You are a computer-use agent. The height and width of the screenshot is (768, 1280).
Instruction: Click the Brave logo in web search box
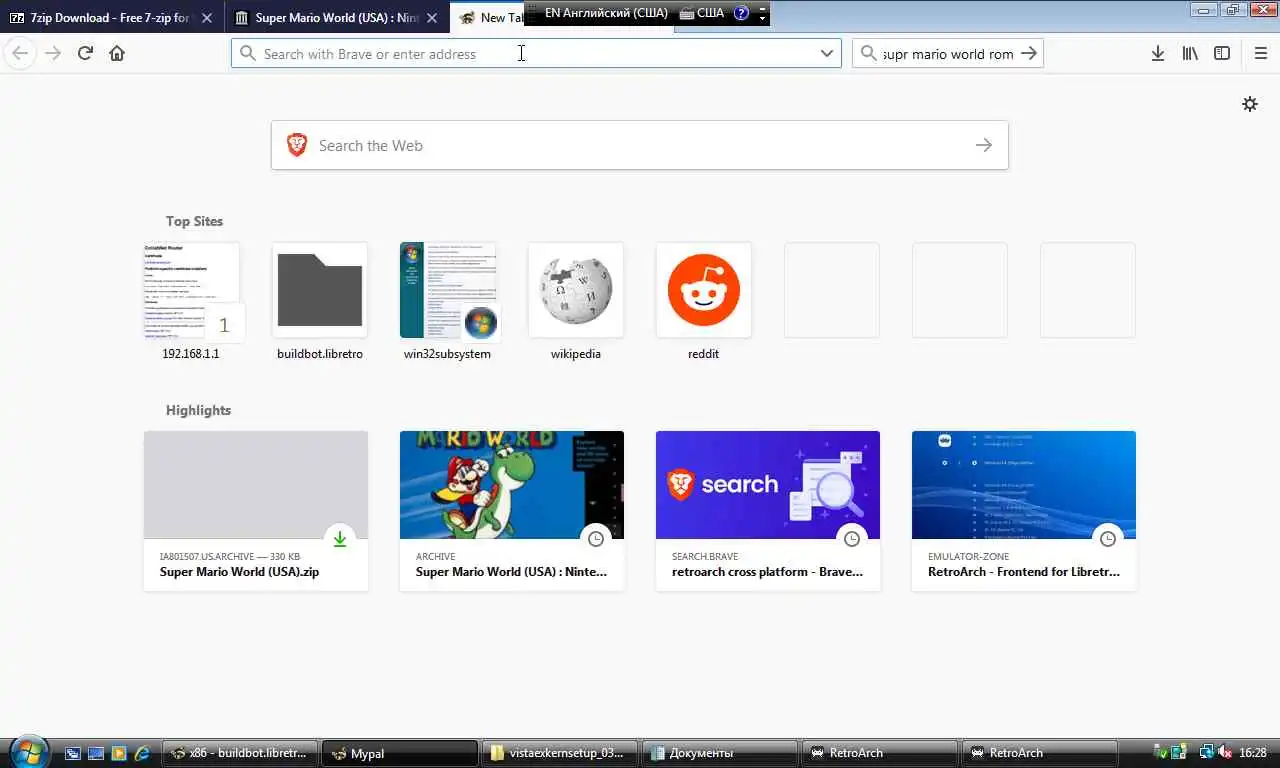[x=297, y=145]
